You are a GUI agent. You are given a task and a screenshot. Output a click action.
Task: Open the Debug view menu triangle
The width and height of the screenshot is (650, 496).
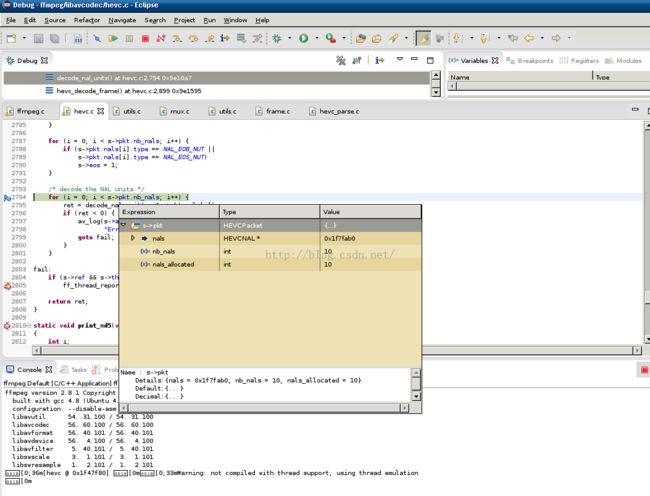(400, 60)
